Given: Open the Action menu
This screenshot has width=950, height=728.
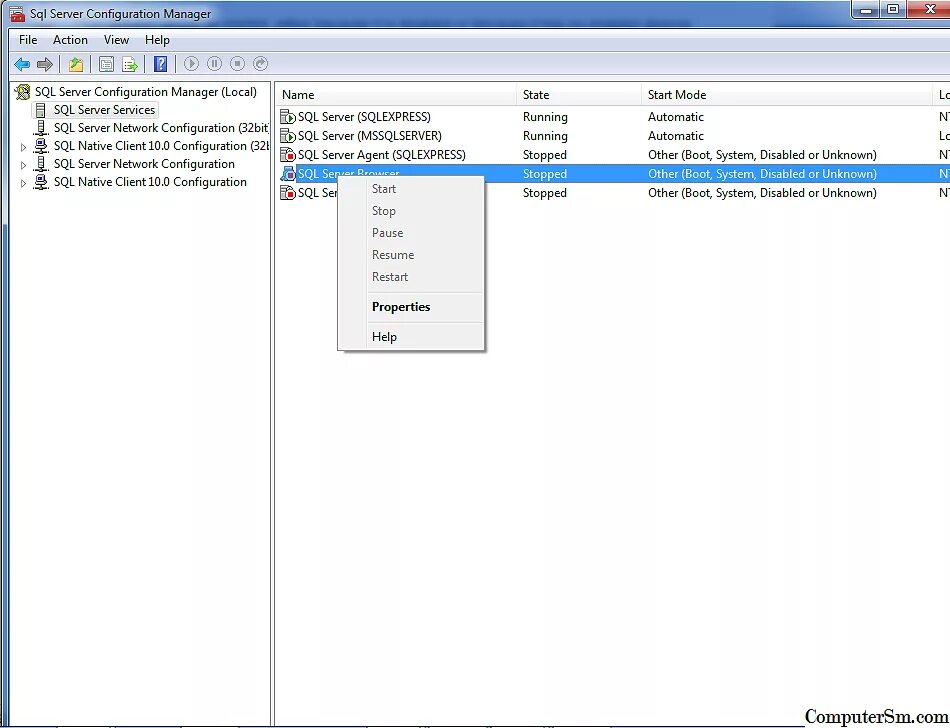Looking at the screenshot, I should [x=70, y=40].
